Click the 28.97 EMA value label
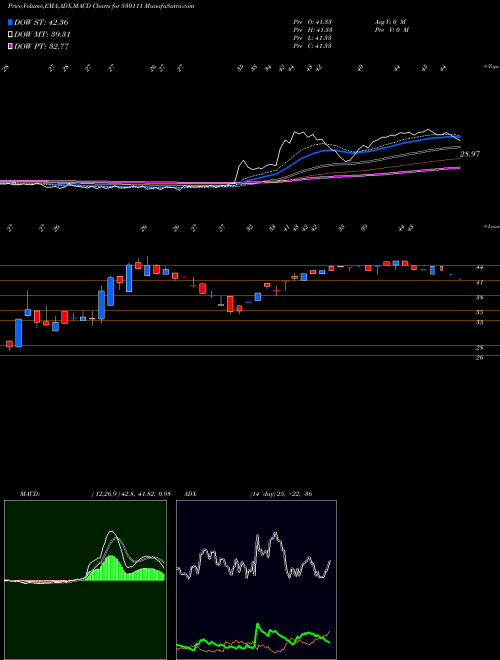500x660 pixels. [x=470, y=154]
